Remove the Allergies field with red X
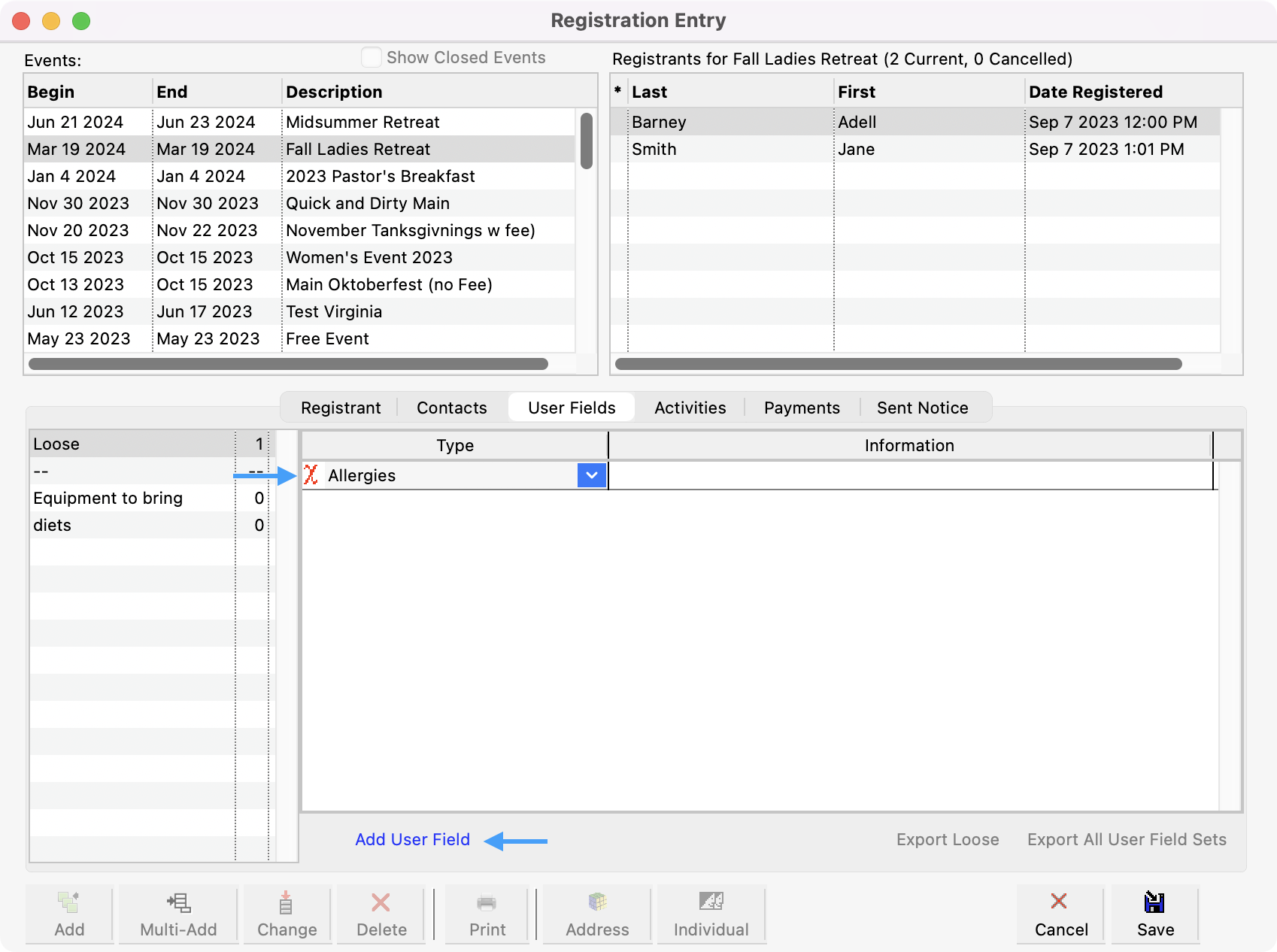This screenshot has height=952, width=1277. click(311, 475)
